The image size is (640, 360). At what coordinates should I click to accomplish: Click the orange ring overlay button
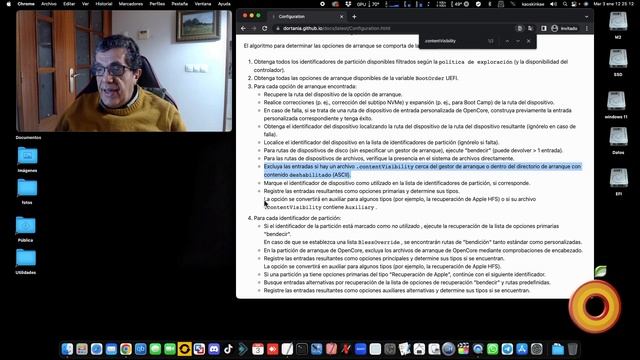pyautogui.click(x=595, y=306)
